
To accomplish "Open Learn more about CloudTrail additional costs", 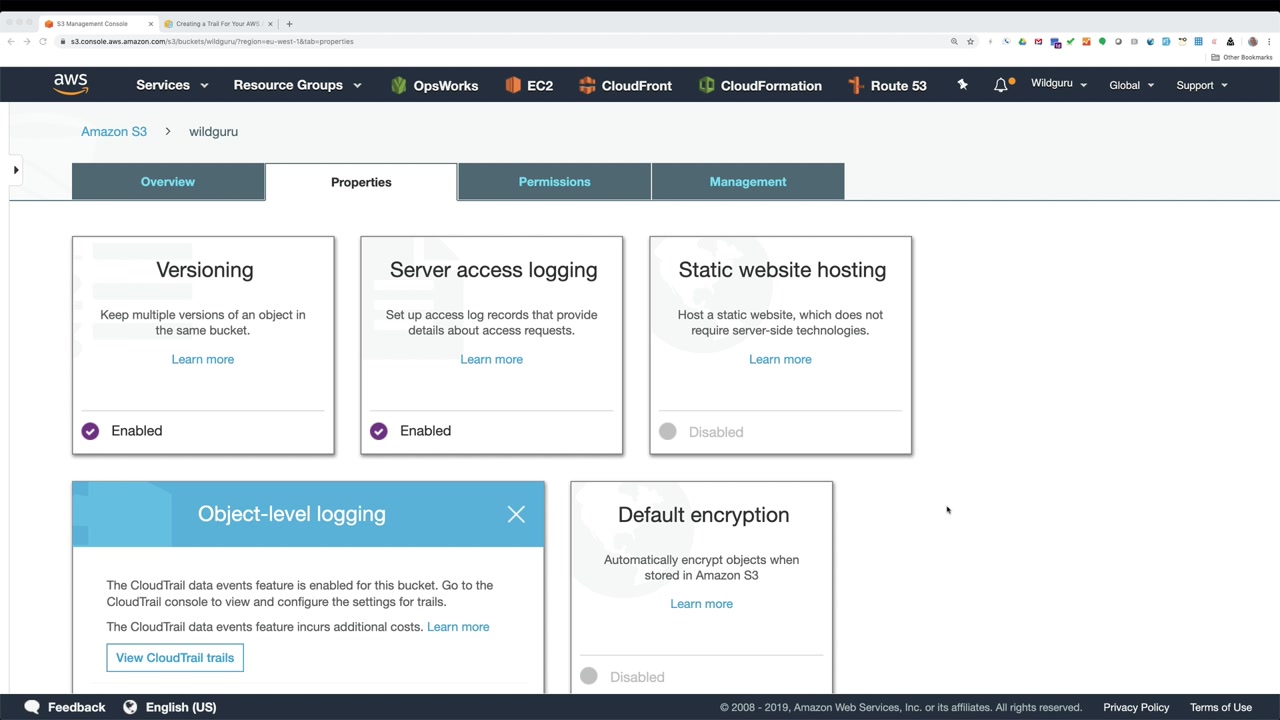I will [458, 627].
